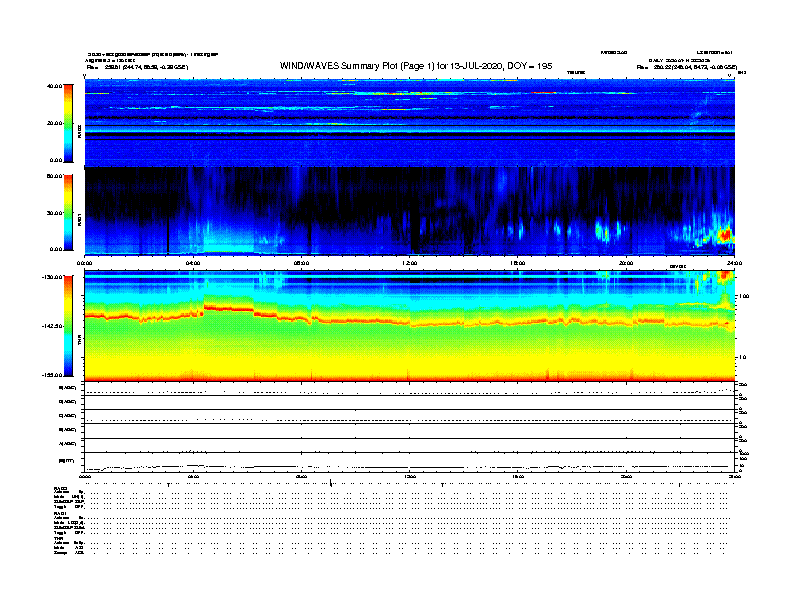792x612 pixels.
Task: Click the 24:00 tick label under RAD1 panel
Action: (733, 263)
